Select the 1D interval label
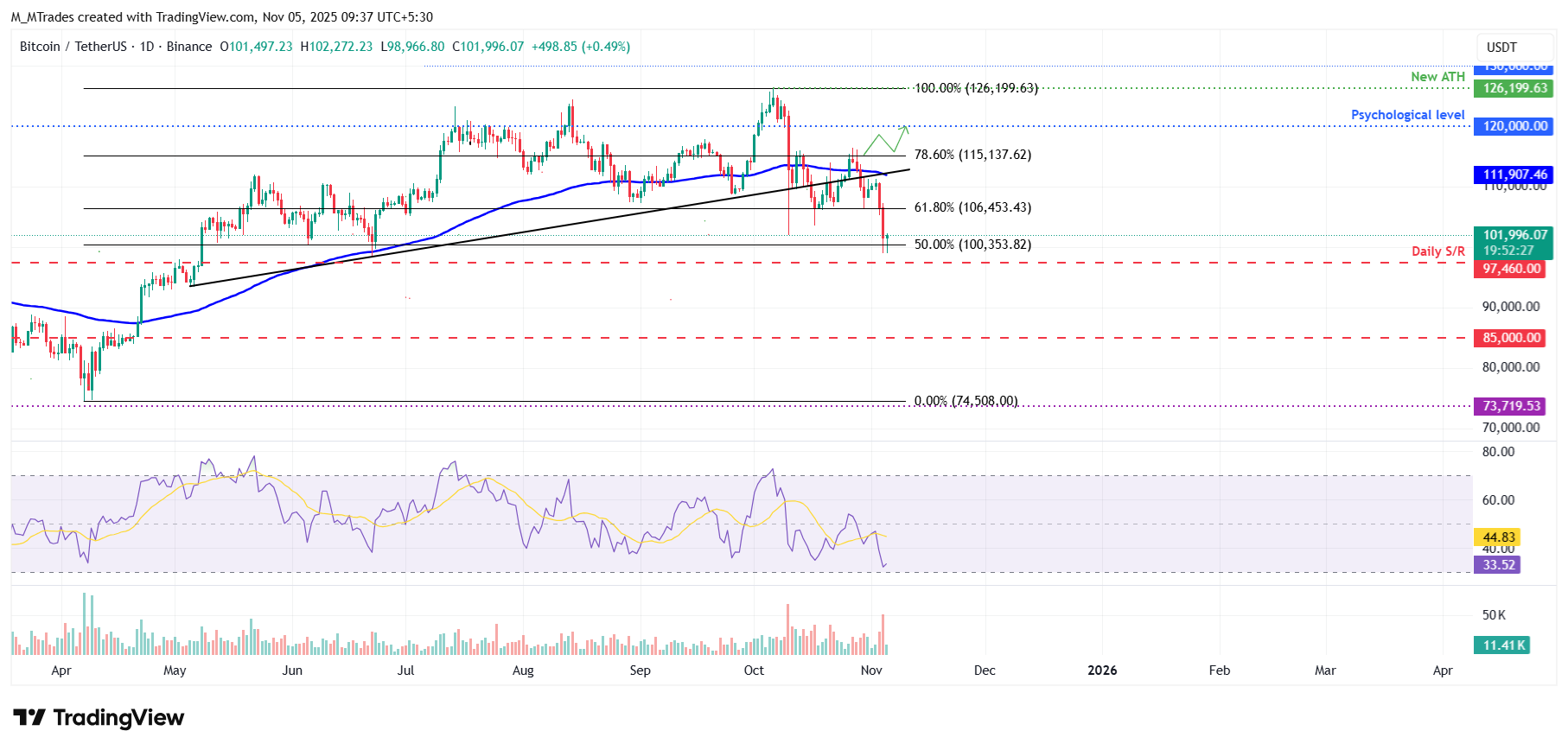Image resolution: width=1568 pixels, height=750 pixels. [x=147, y=47]
